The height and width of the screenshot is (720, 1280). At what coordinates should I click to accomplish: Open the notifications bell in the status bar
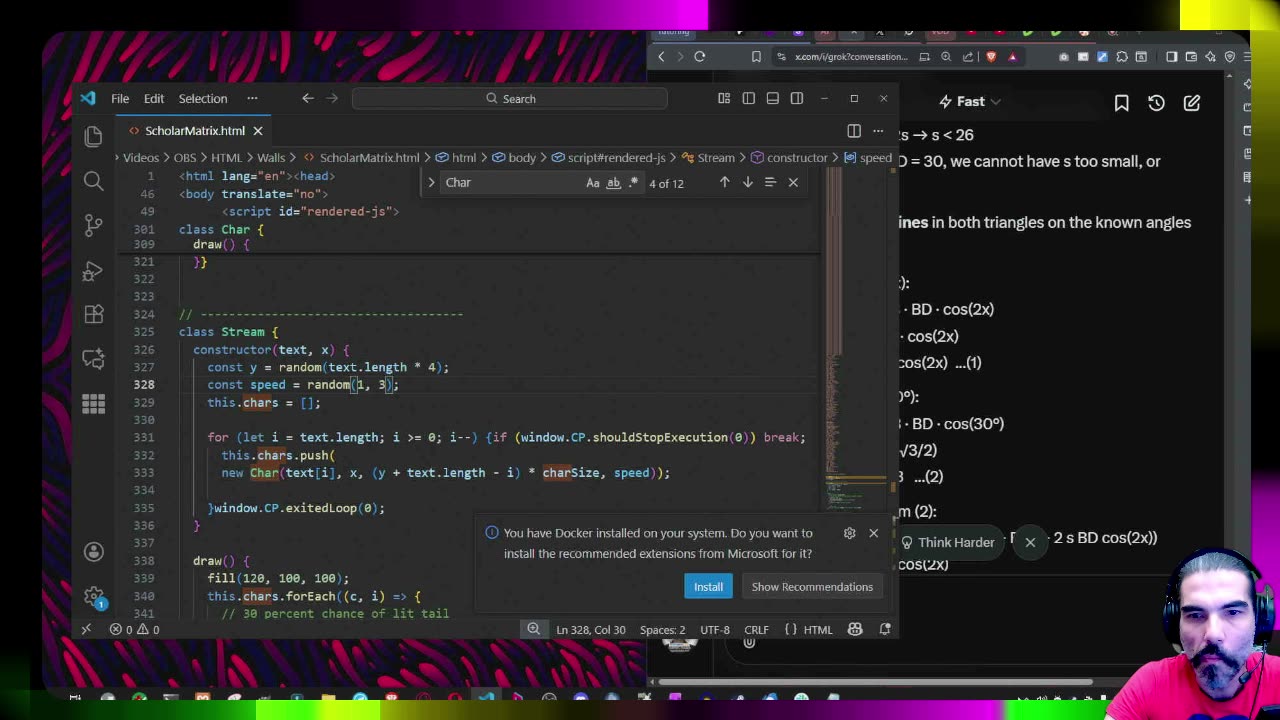point(885,629)
